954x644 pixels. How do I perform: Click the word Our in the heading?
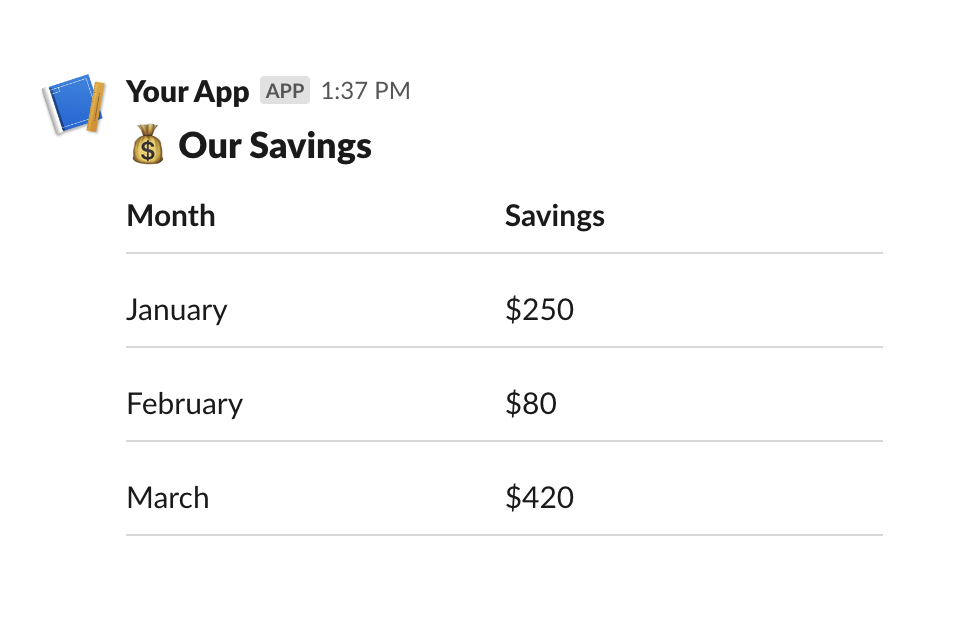pos(210,146)
